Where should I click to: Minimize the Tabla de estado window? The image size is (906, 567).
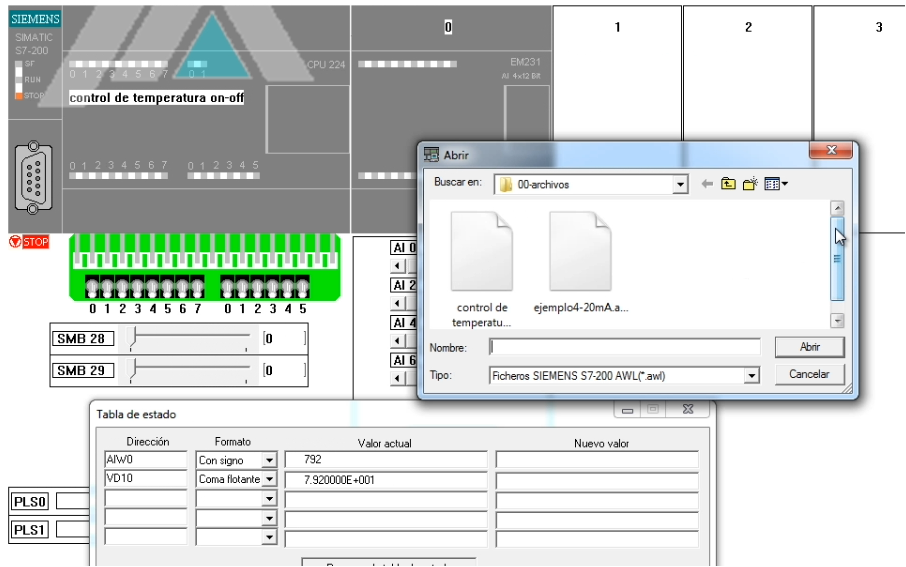(x=627, y=410)
